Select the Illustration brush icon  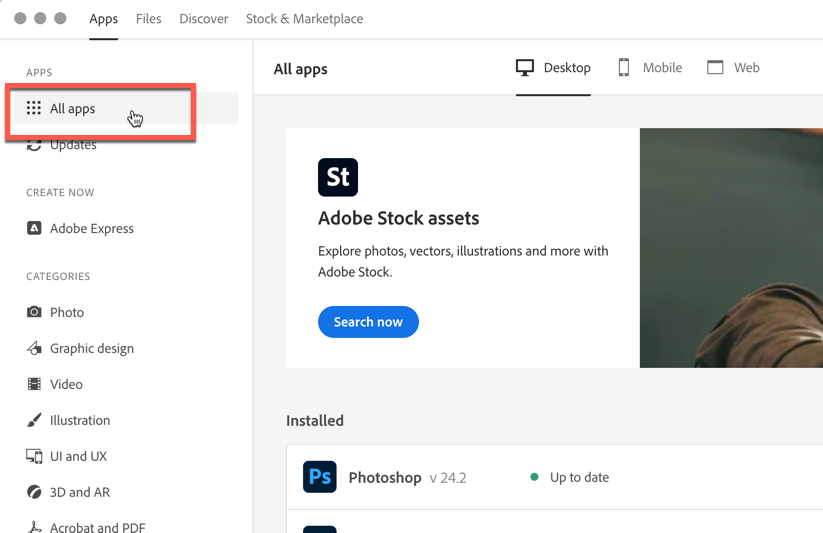click(34, 420)
